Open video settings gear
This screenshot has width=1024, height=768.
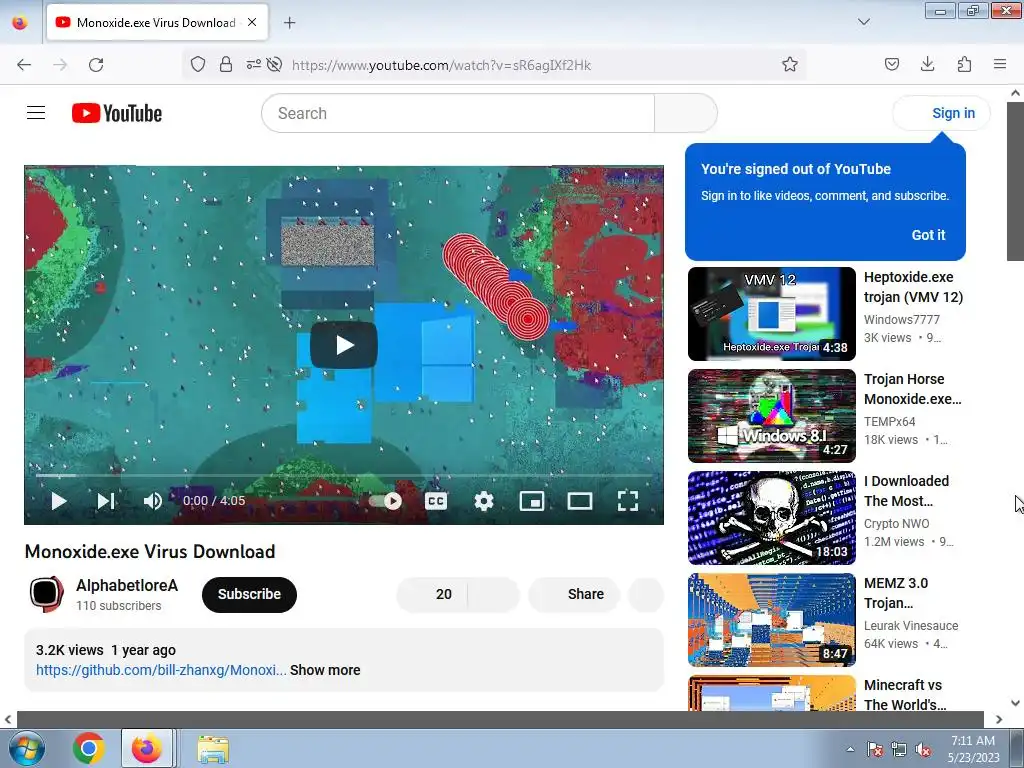[x=484, y=501]
